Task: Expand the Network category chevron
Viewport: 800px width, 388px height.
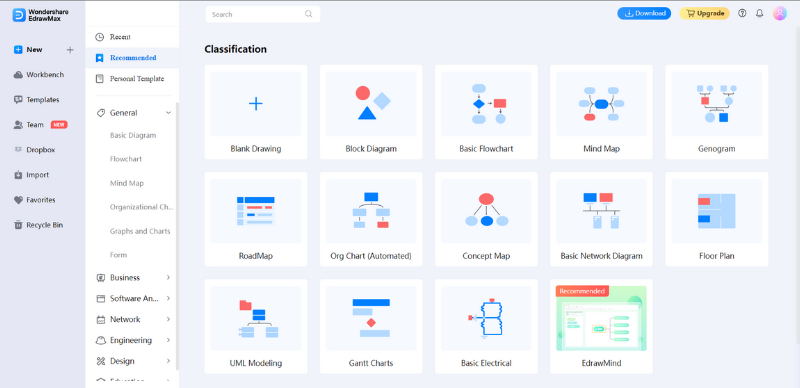Action: (168, 320)
